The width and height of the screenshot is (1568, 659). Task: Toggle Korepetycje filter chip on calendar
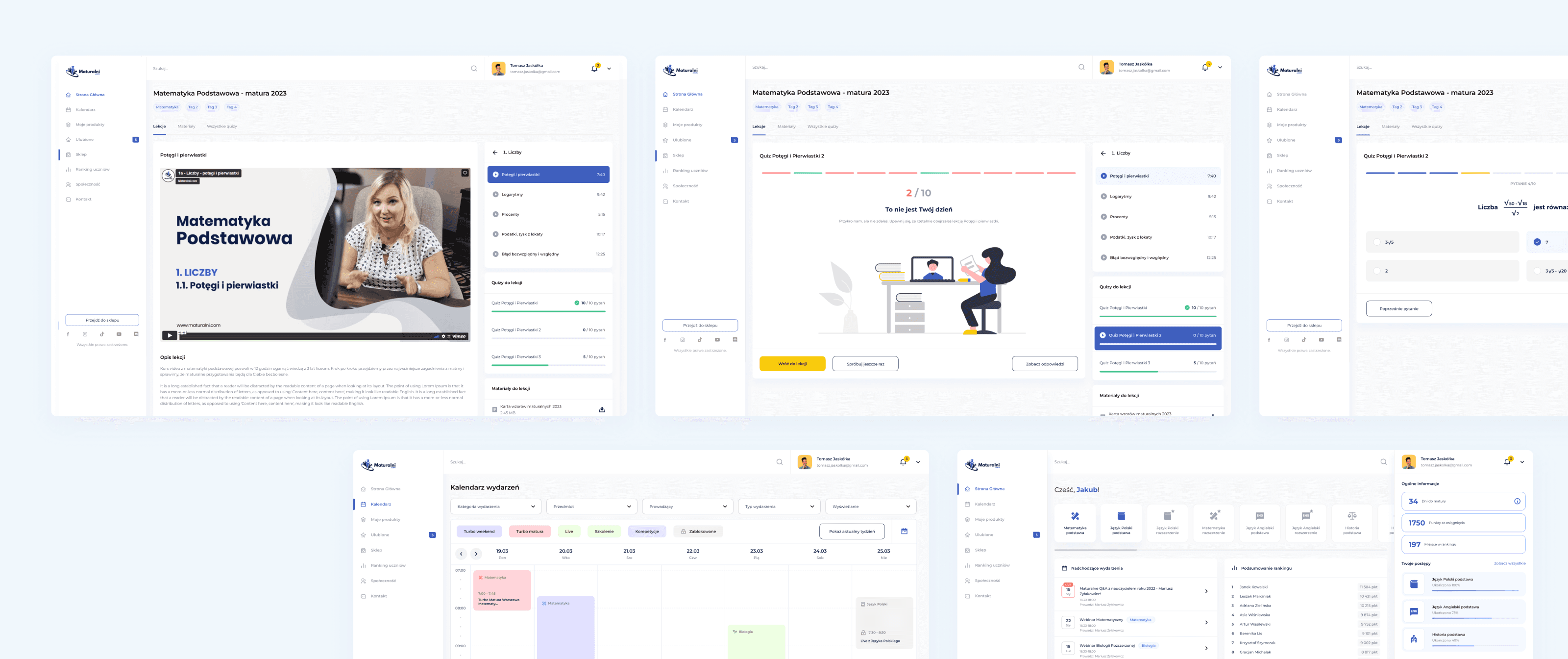point(647,531)
